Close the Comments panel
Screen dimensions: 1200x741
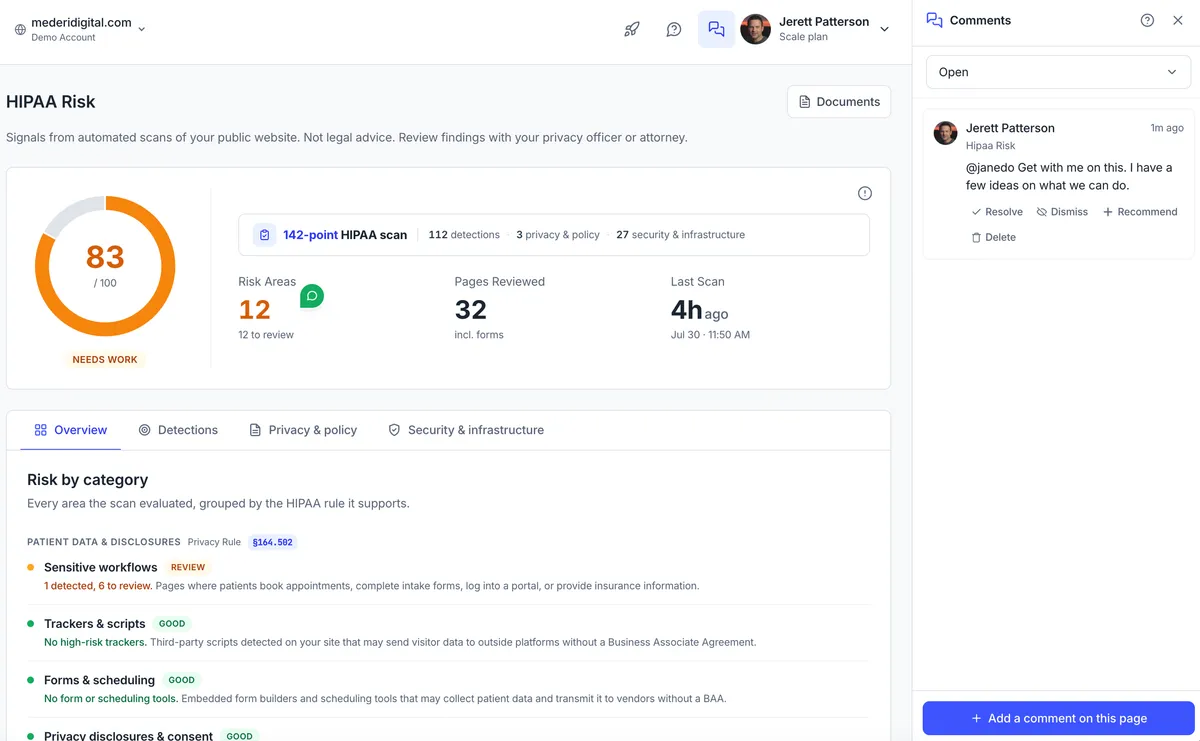tap(1178, 20)
